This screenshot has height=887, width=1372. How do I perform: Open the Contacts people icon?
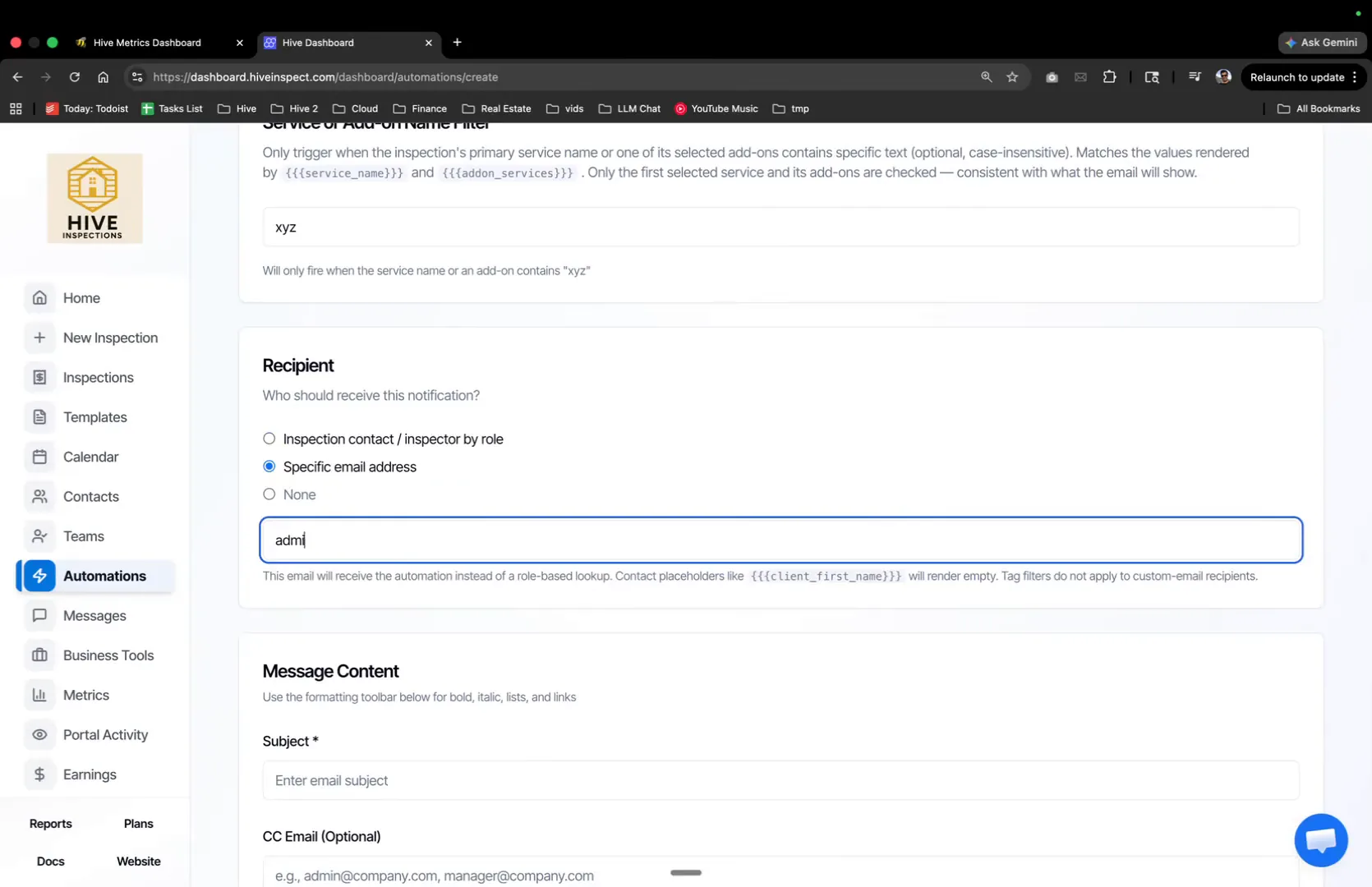pos(39,496)
